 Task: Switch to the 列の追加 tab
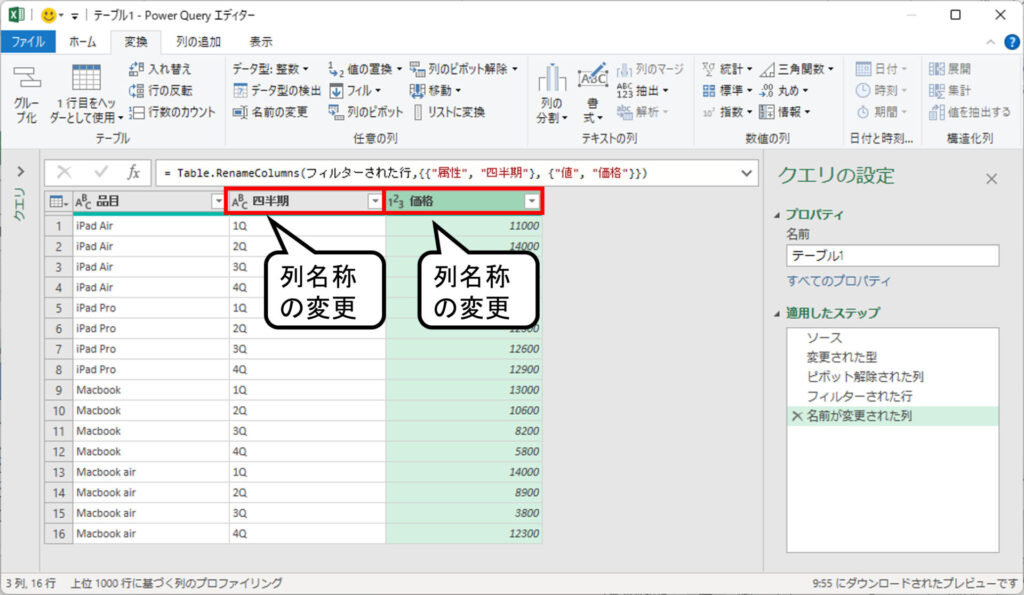point(198,42)
